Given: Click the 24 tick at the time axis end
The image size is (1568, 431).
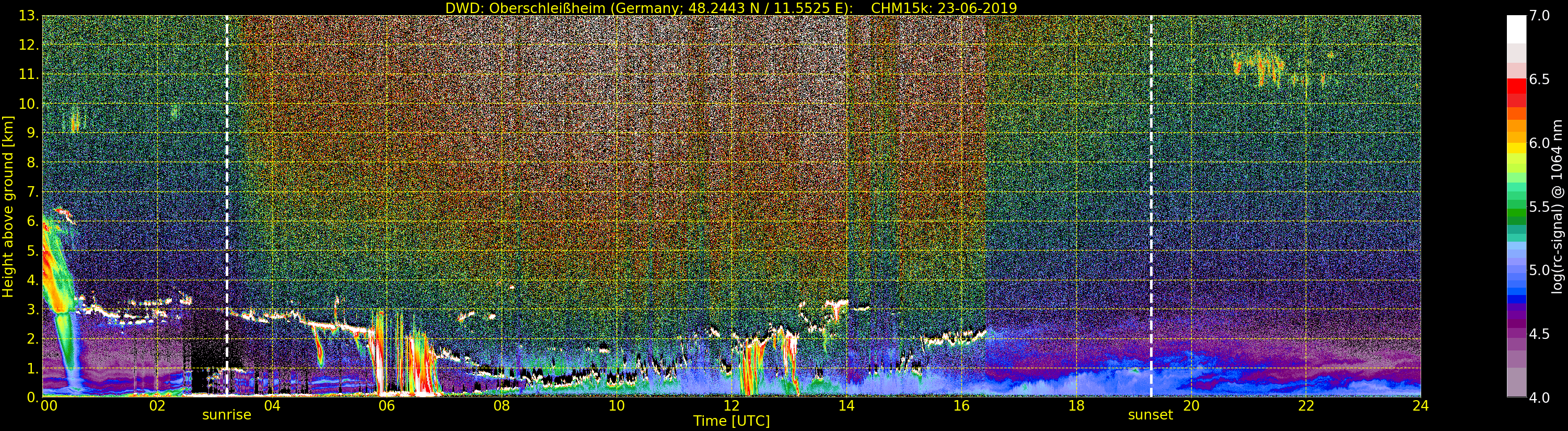Looking at the screenshot, I should pos(1420,406).
